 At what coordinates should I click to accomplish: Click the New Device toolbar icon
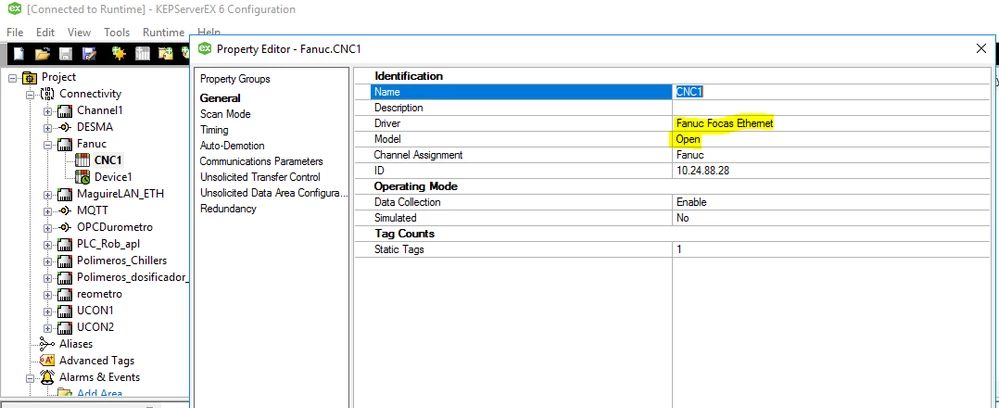click(x=142, y=54)
